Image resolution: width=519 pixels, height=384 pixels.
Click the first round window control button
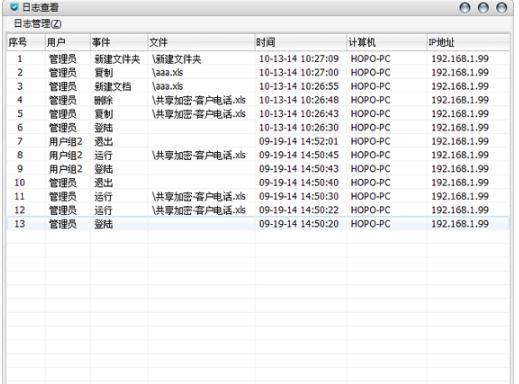click(465, 8)
